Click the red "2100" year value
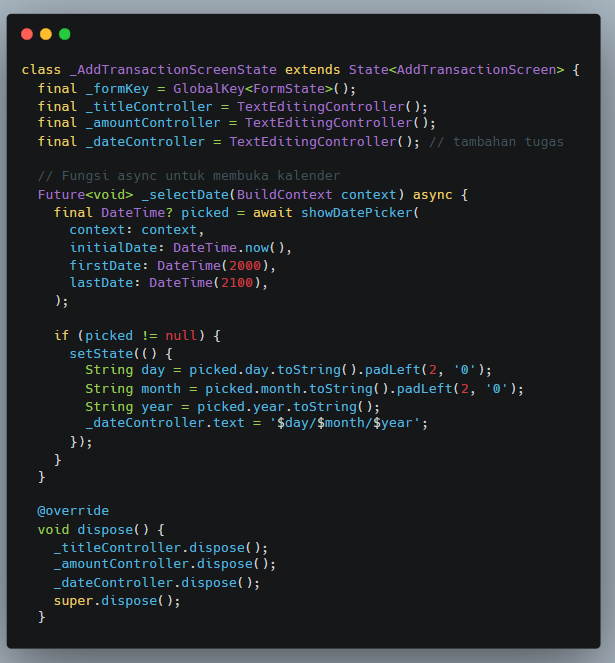Screen dimensions: 615x663 coord(237,282)
